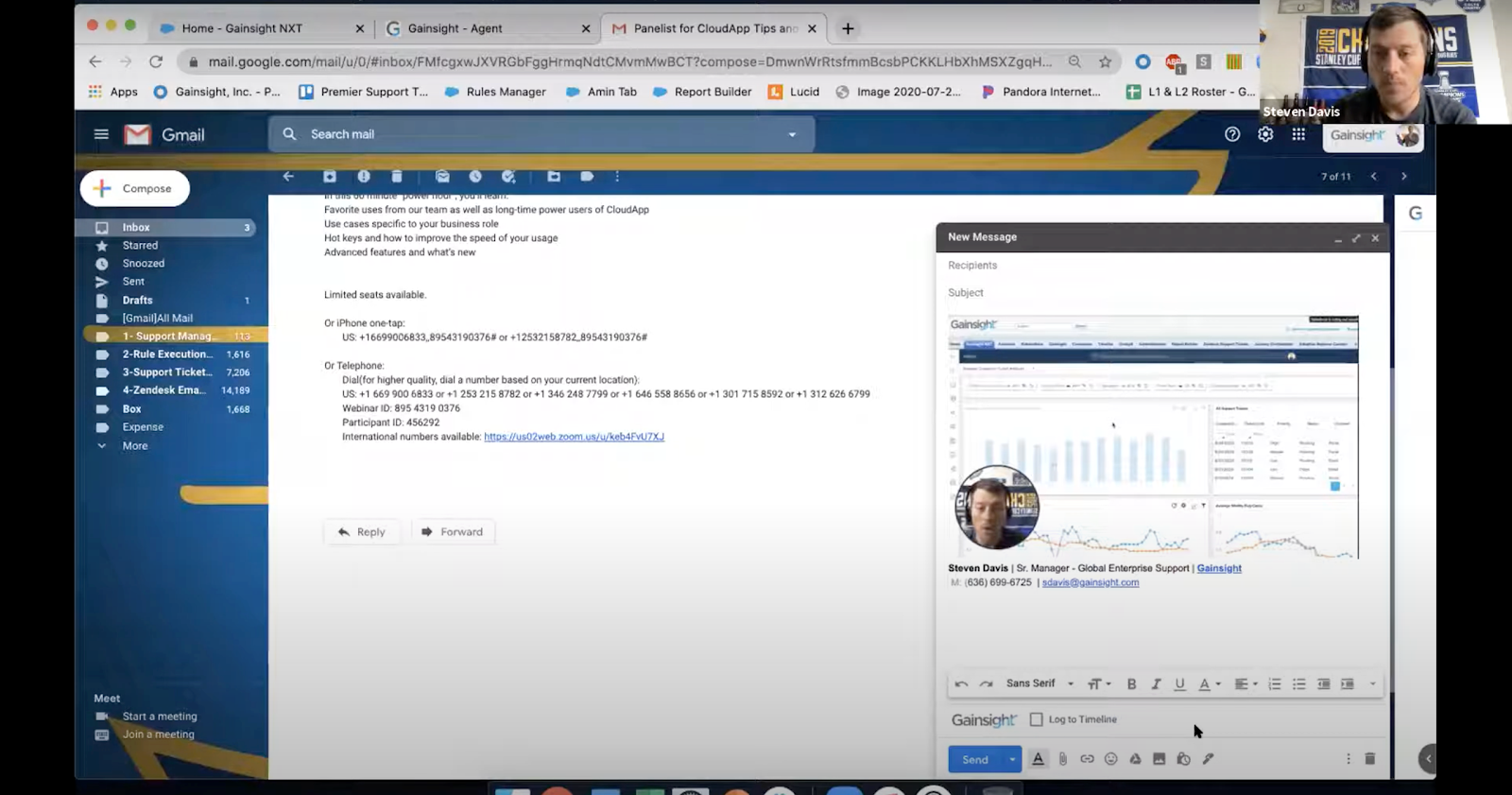This screenshot has height=795, width=1512.
Task: Undo last edit in compose window
Action: (961, 684)
